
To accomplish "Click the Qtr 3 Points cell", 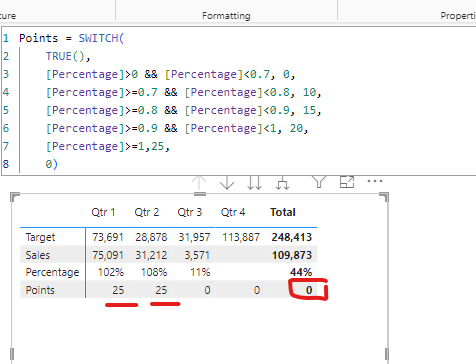I will point(207,290).
